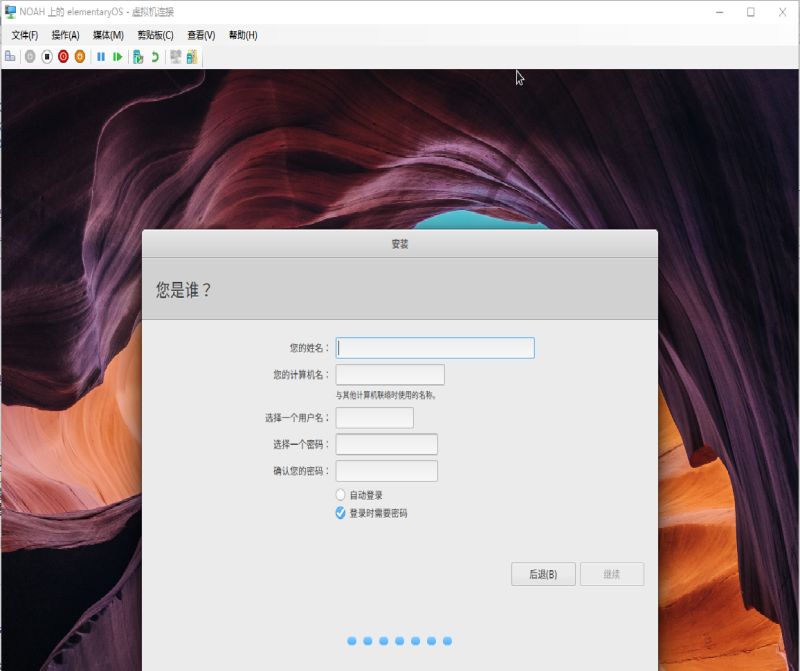Pause the virtual machine from the toolbar
The image size is (800, 671).
(100, 57)
